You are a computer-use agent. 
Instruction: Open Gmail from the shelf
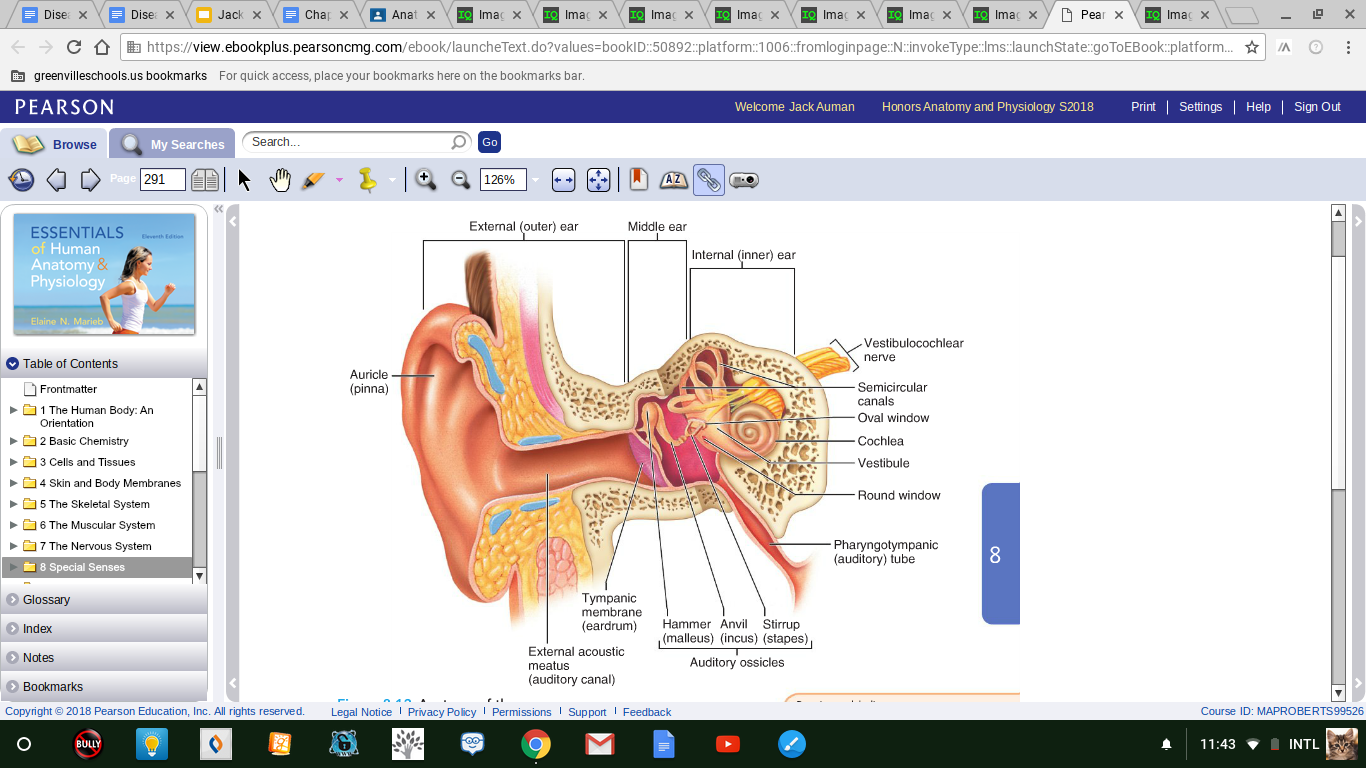[x=600, y=744]
